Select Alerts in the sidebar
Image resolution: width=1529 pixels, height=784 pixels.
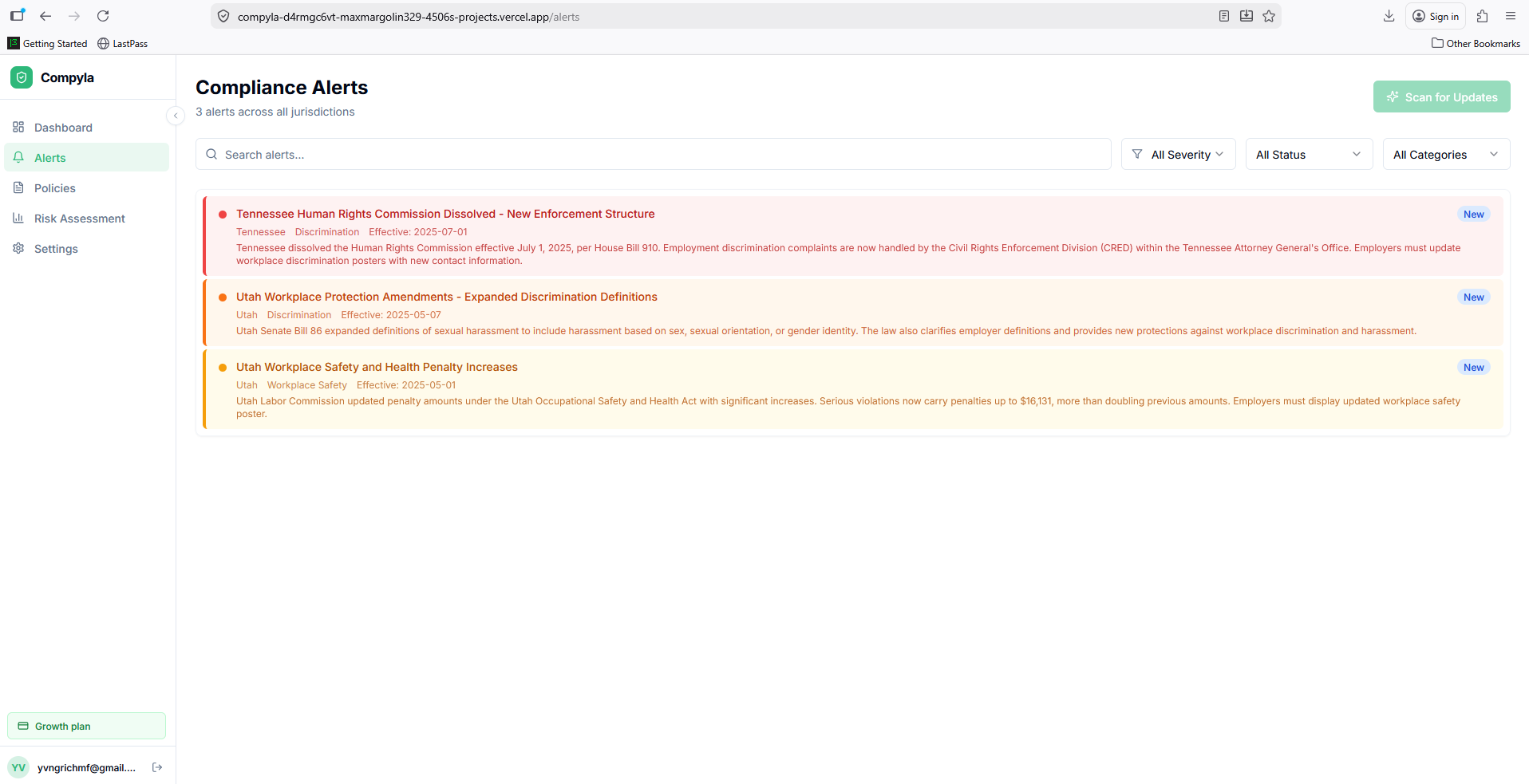point(86,157)
